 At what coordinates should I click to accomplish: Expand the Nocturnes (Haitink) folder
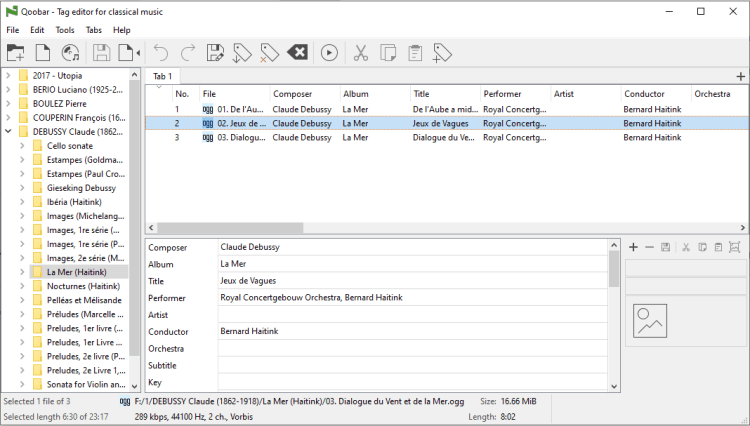(x=22, y=286)
